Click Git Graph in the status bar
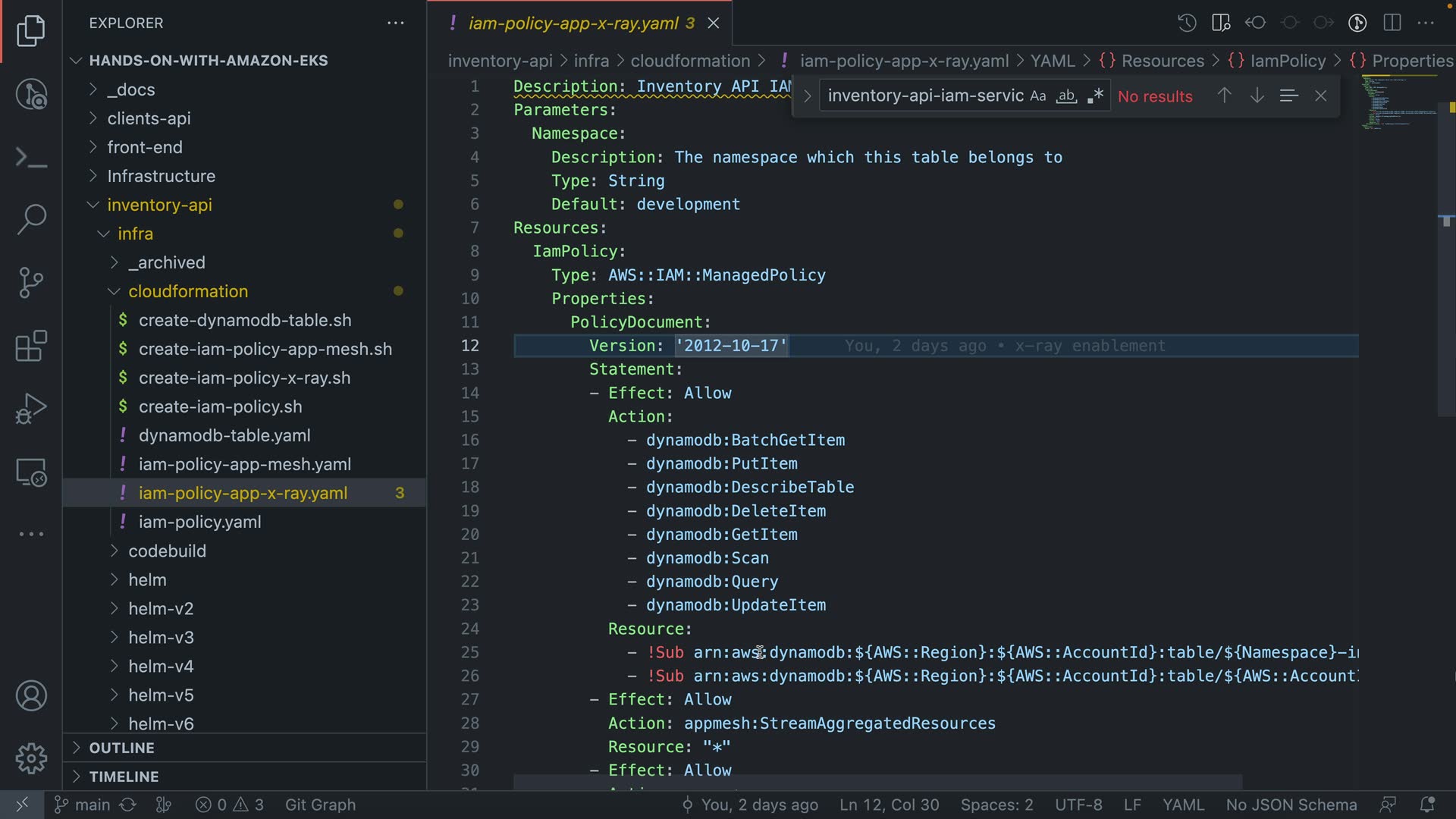The height and width of the screenshot is (819, 1456). click(x=320, y=805)
